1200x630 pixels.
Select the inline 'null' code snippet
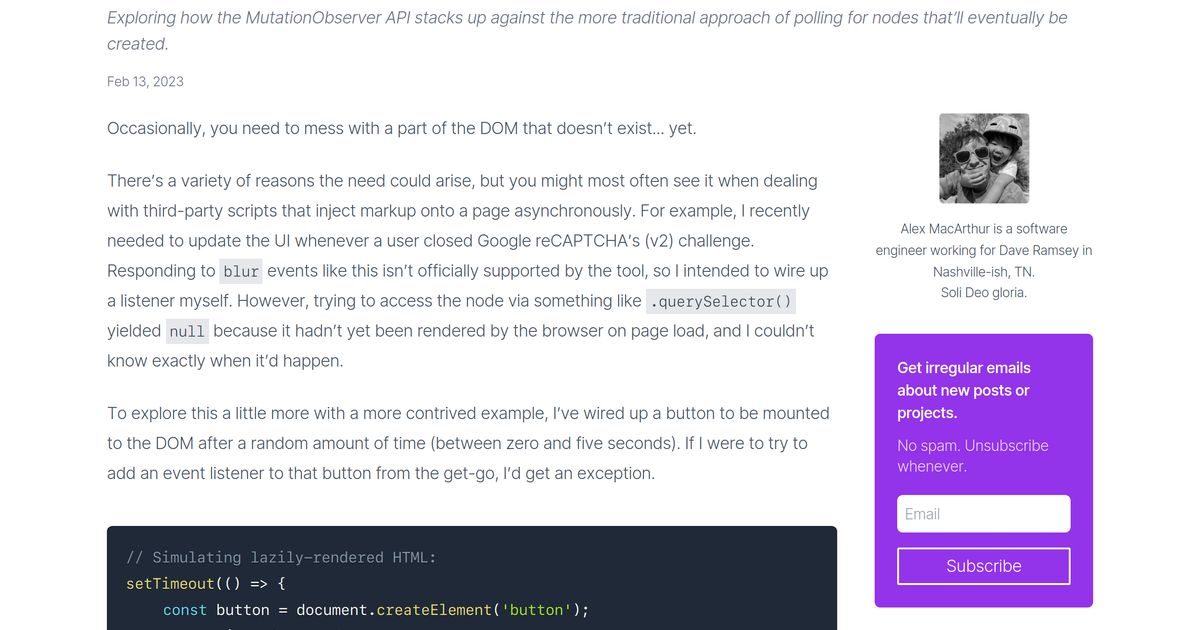(x=187, y=331)
